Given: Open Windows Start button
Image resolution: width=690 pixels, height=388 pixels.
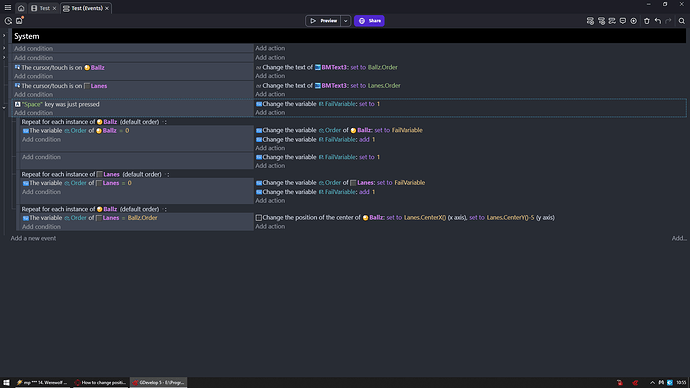Looking at the screenshot, I should pyautogui.click(x=6, y=382).
